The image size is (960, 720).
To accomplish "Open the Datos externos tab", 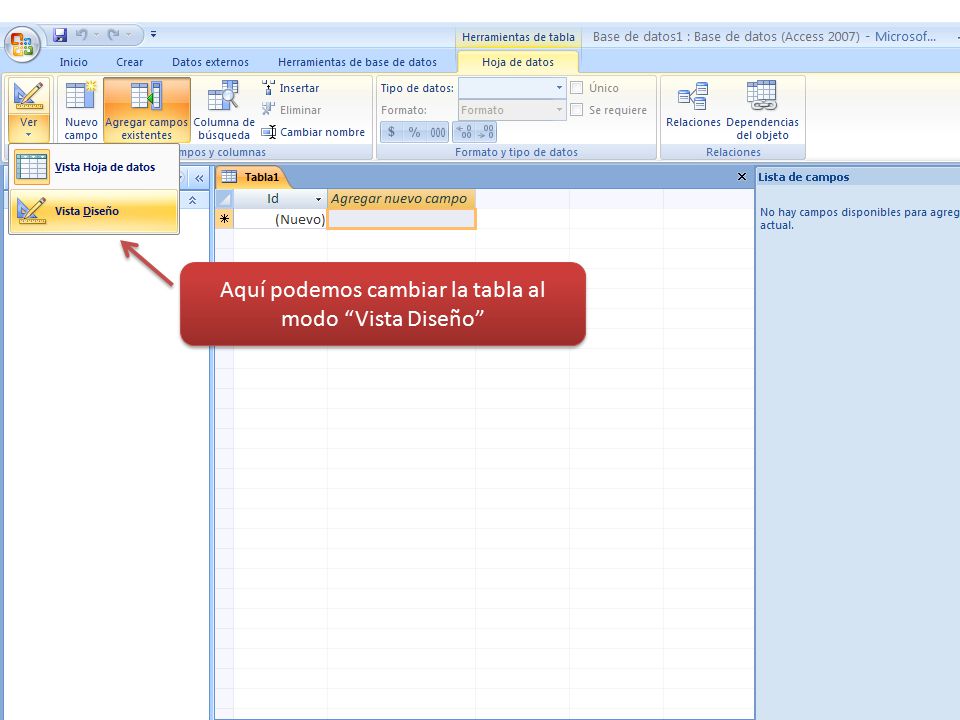I will (x=210, y=62).
